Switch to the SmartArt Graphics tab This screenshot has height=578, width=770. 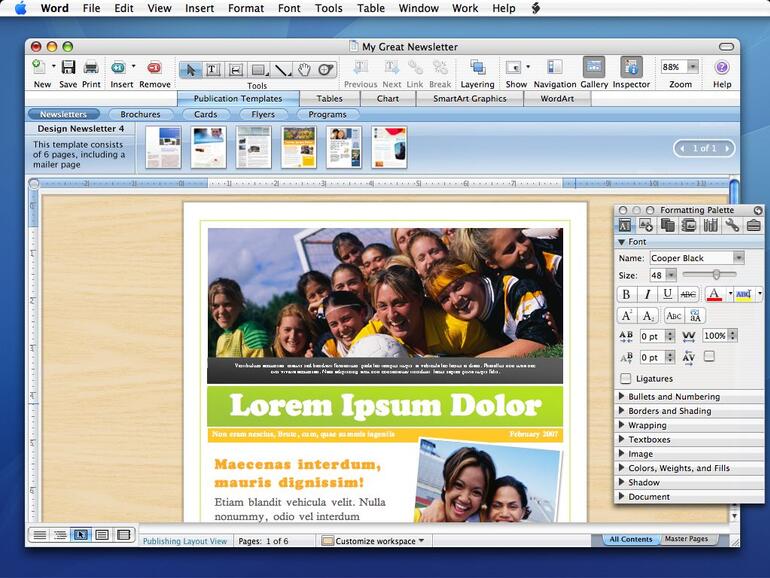click(x=468, y=99)
